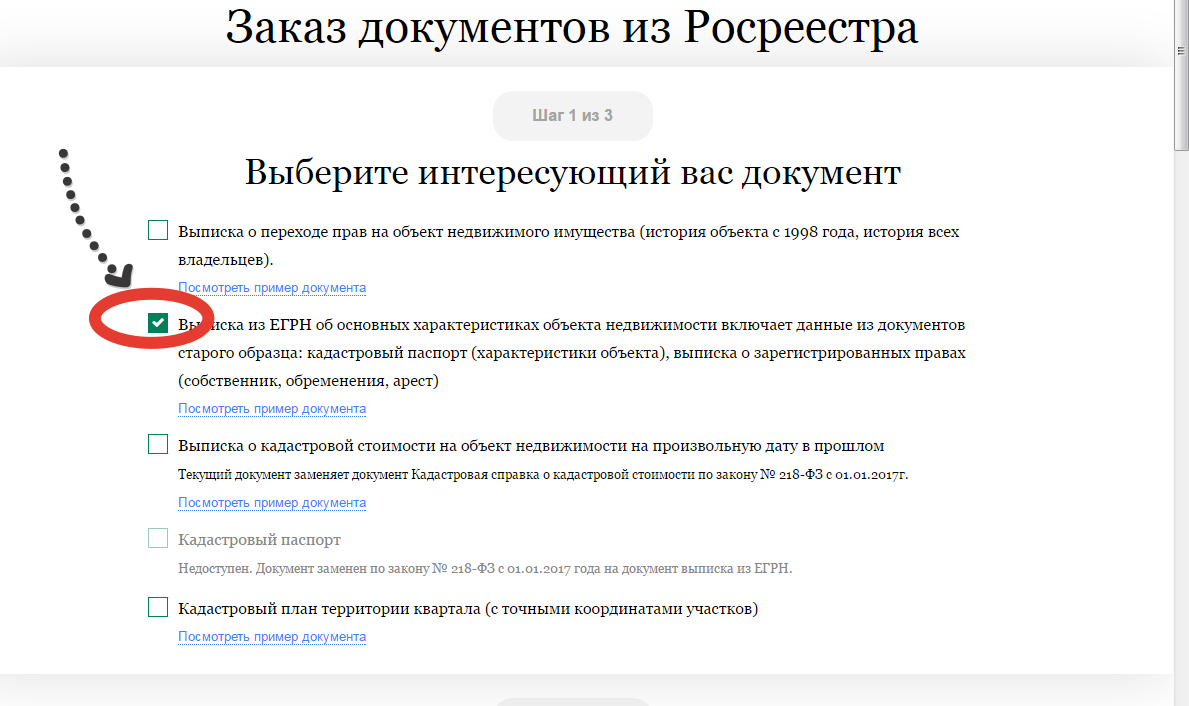
Task: Click the 'Недоступен. Документ заменен' note
Action: point(485,569)
